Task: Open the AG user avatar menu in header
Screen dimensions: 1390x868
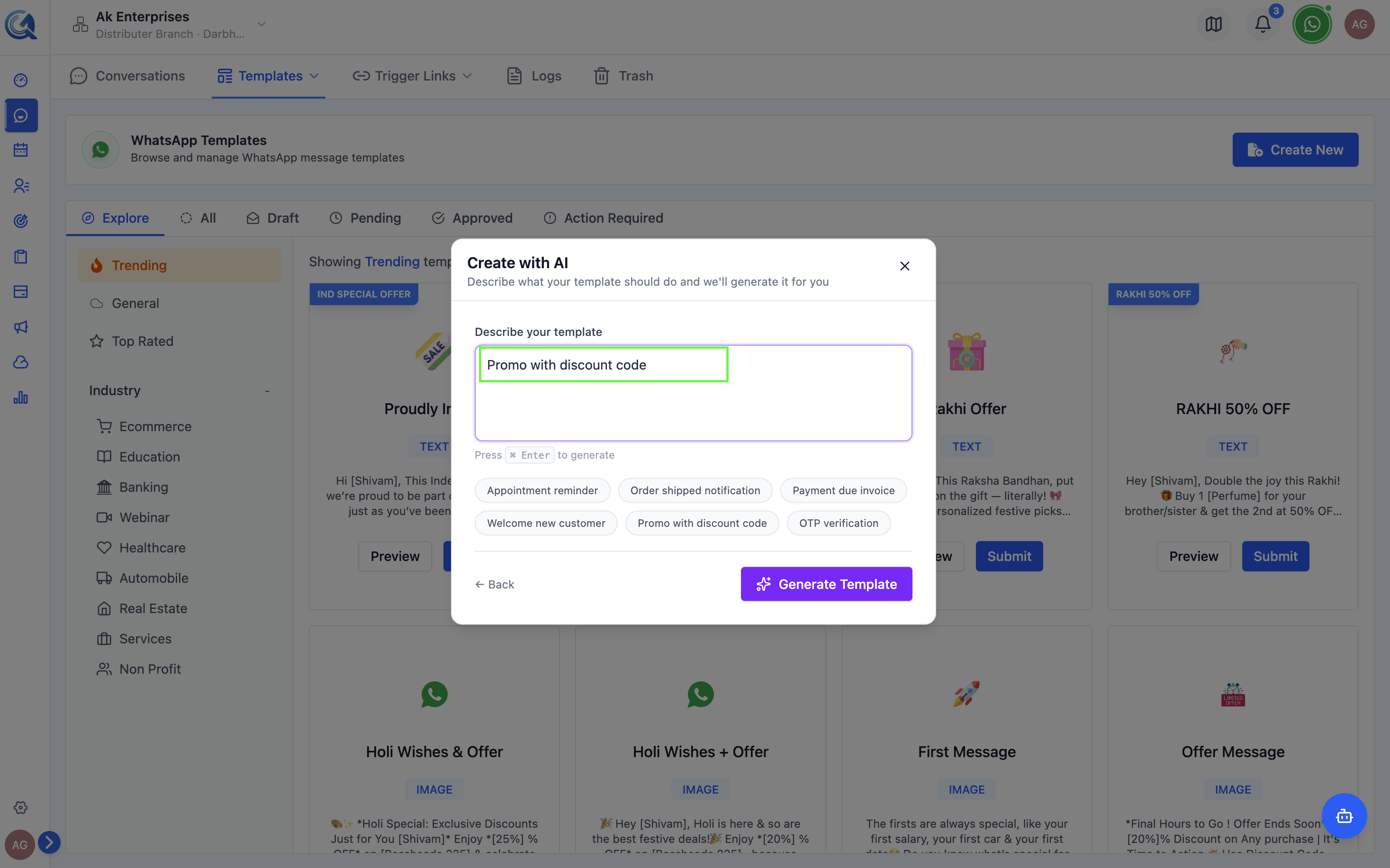Action: 1359,24
